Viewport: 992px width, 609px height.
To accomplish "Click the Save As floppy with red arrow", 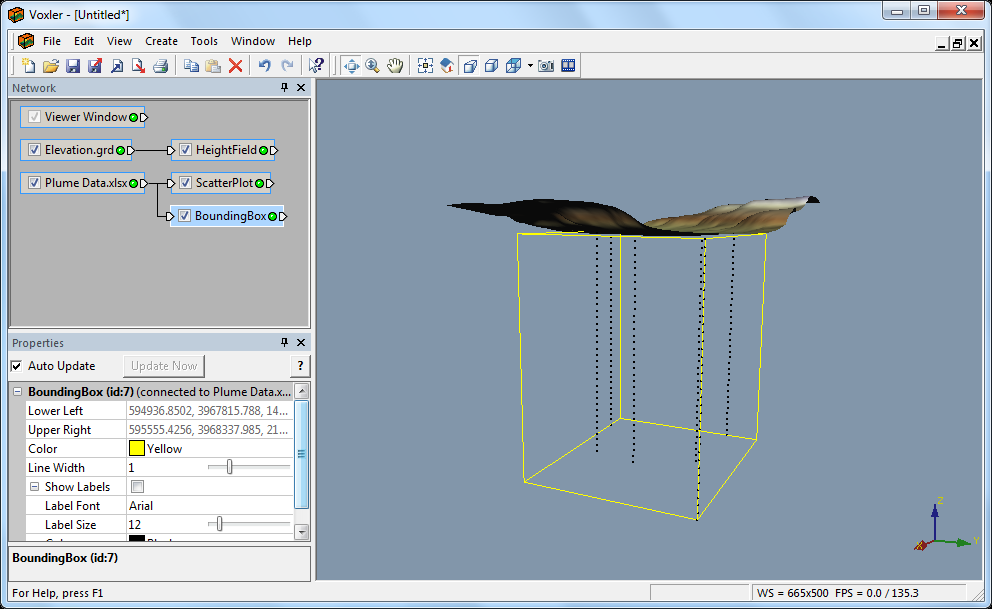I will pos(95,65).
